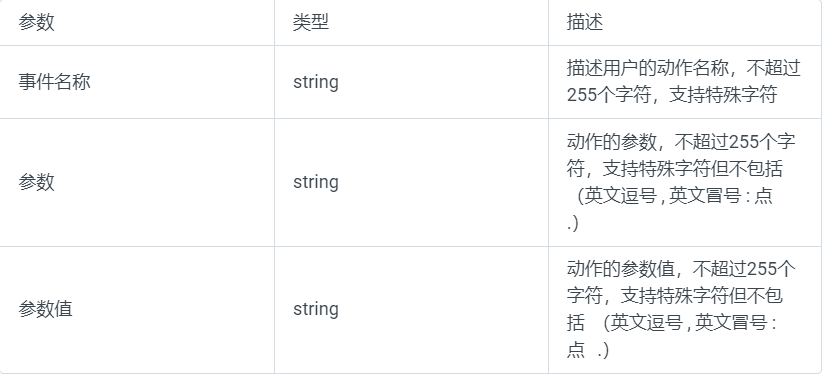
Task: Select the 参数值 cell
Action: 45,309
